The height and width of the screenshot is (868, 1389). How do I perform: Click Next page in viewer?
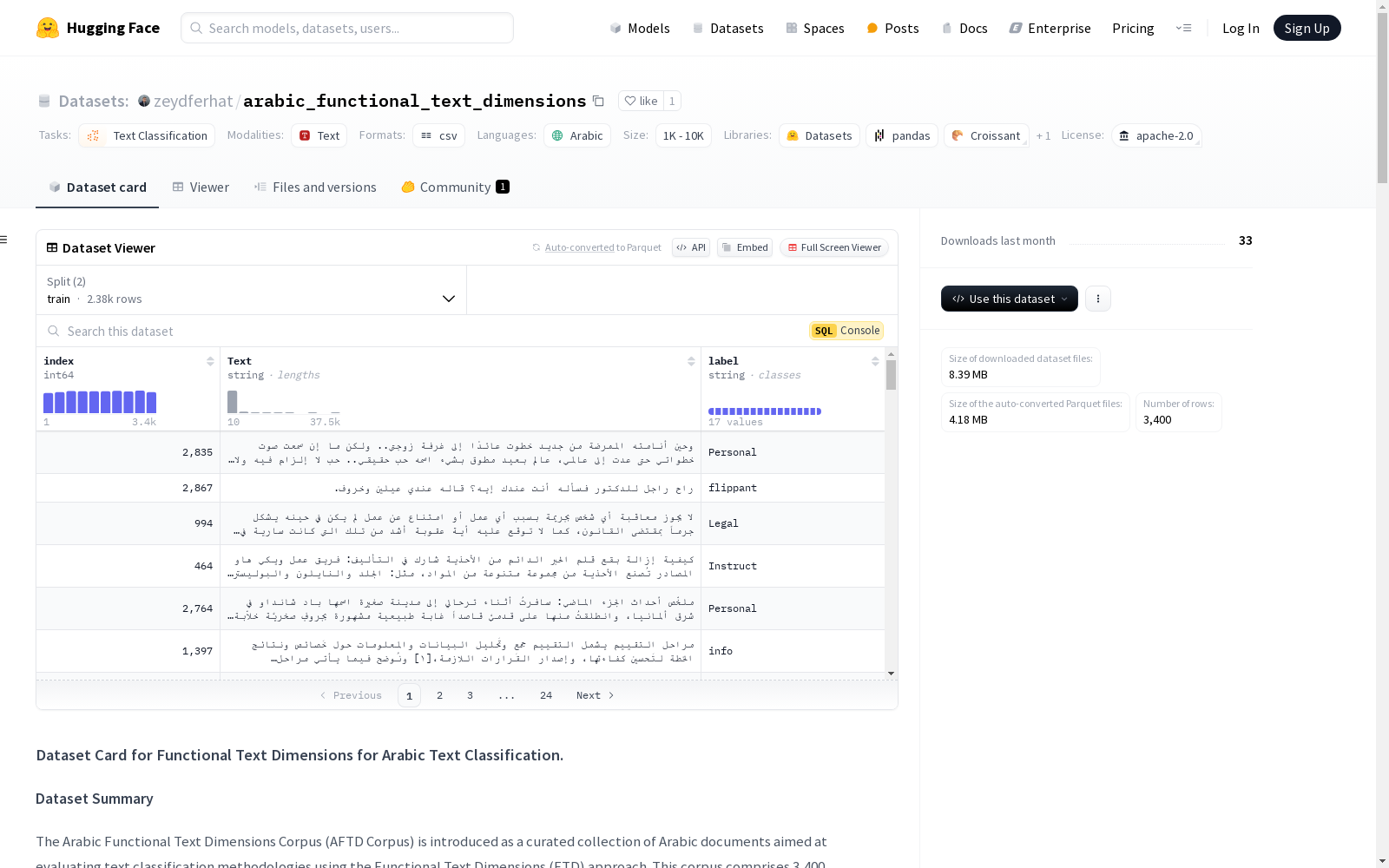click(596, 695)
